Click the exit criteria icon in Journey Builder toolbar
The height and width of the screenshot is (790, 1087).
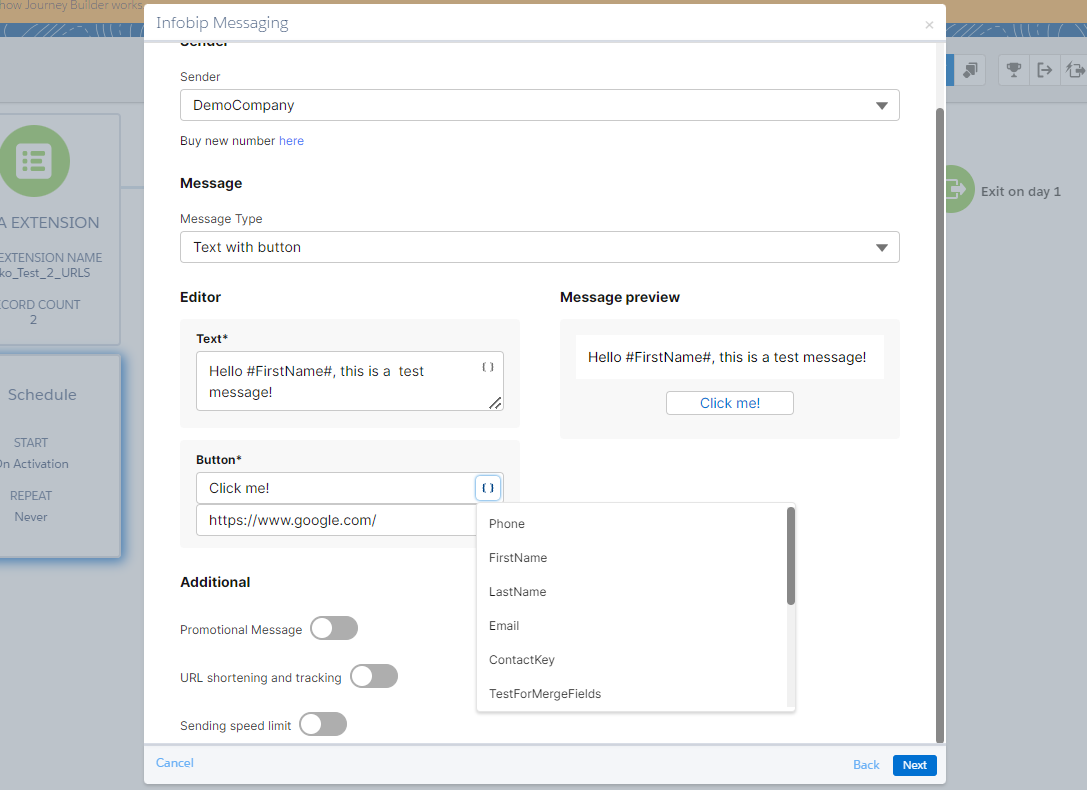click(1044, 70)
